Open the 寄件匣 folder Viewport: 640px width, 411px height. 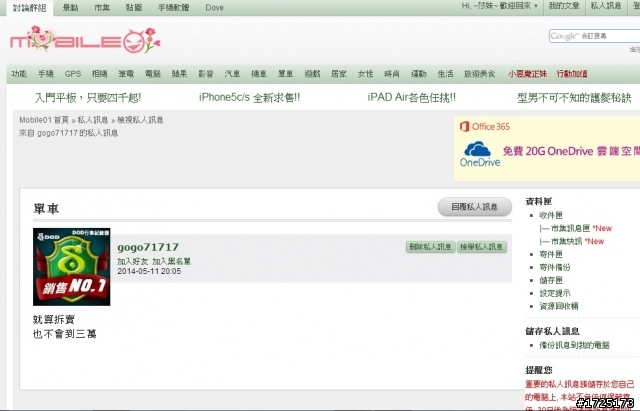tap(551, 254)
